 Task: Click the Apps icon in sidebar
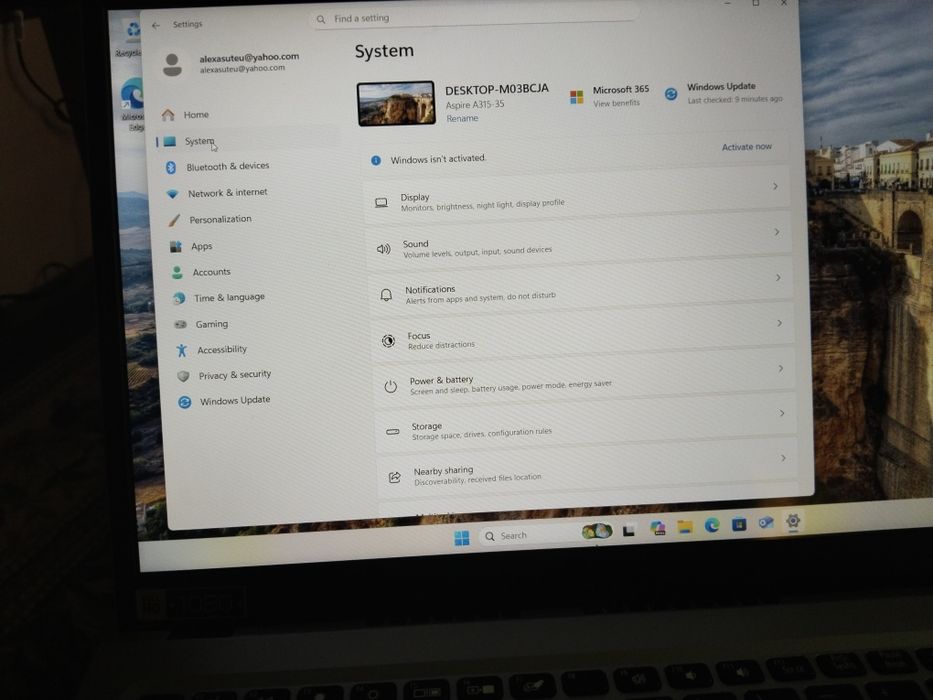click(x=176, y=246)
